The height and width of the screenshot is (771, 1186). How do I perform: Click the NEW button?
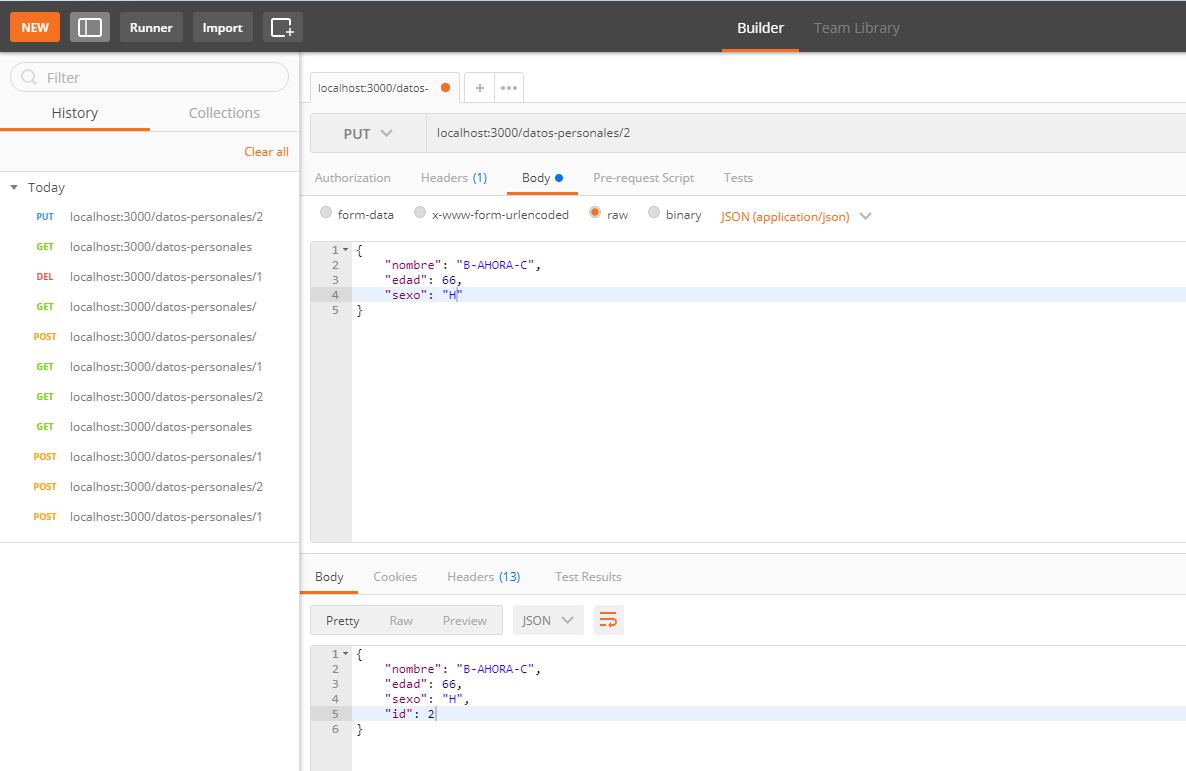pos(35,27)
